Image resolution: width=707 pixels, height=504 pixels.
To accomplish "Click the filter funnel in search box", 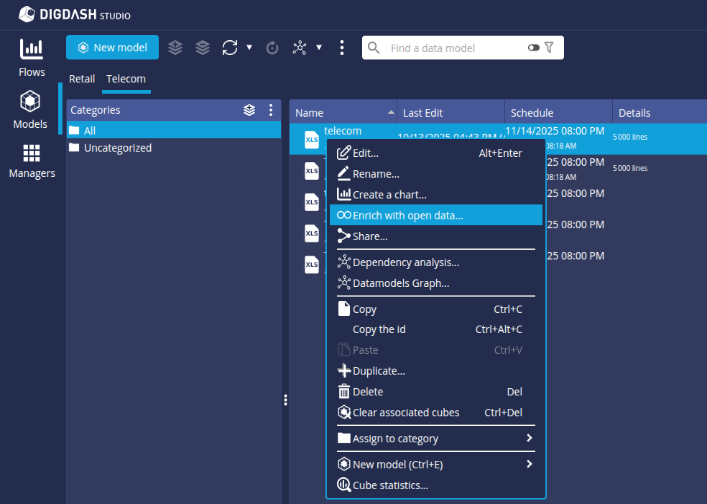I will click(549, 47).
